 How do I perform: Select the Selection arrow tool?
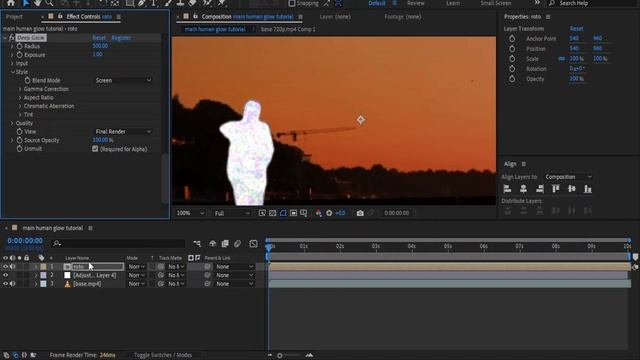(26, 3)
